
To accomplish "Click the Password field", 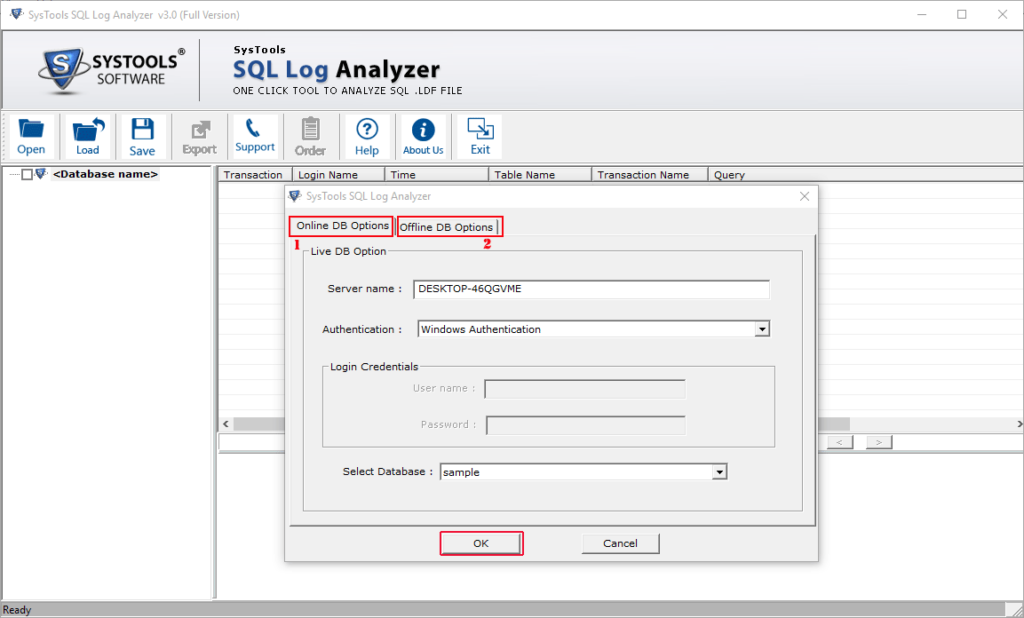I will (x=586, y=425).
